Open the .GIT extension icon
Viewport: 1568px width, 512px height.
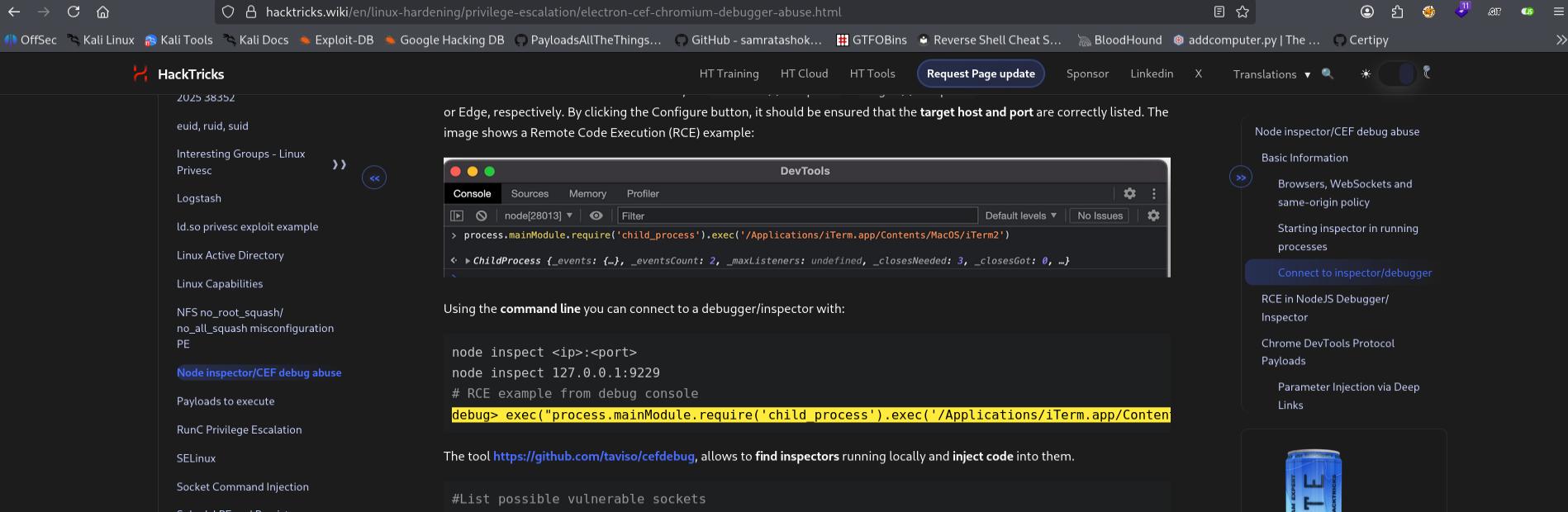(x=1494, y=12)
